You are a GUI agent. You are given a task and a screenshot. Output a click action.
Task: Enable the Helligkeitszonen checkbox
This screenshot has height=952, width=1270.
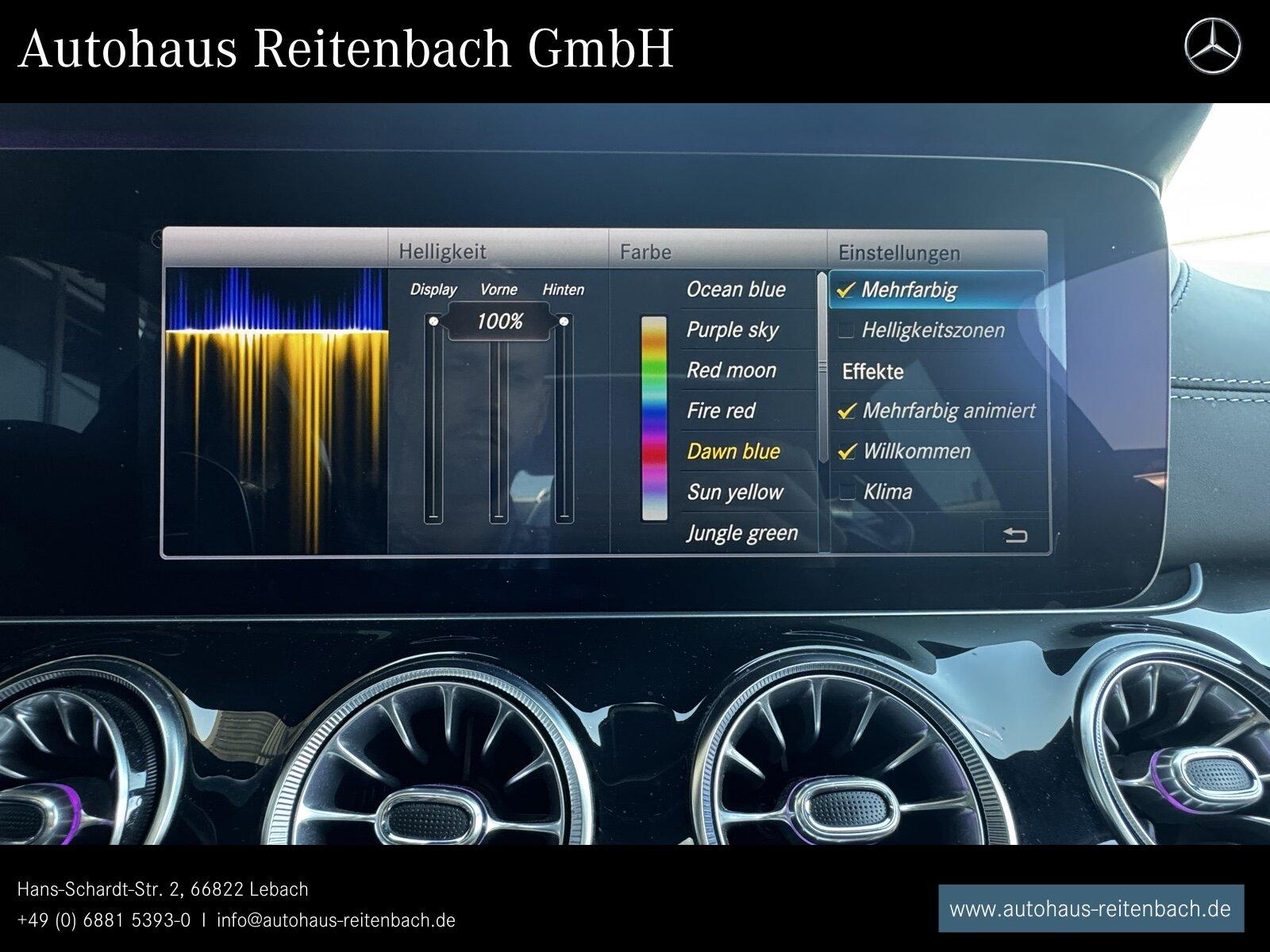point(846,330)
